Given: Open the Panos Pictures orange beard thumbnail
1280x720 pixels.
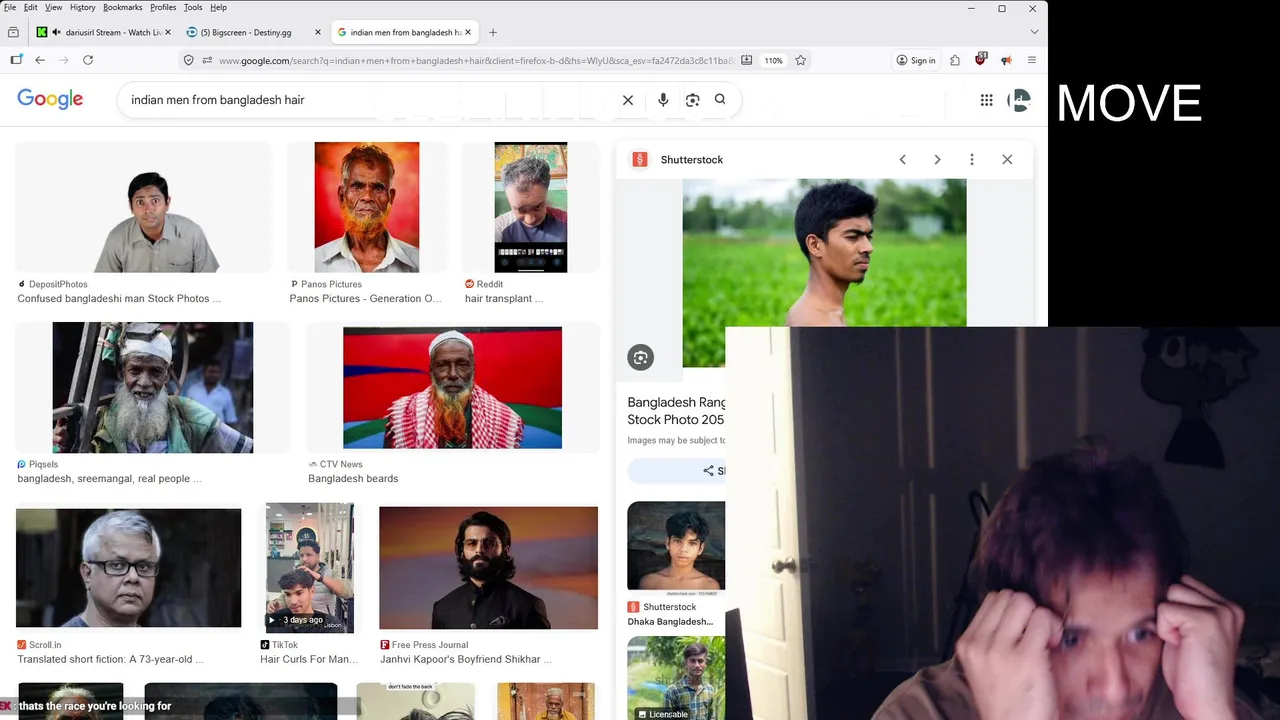Looking at the screenshot, I should (367, 207).
